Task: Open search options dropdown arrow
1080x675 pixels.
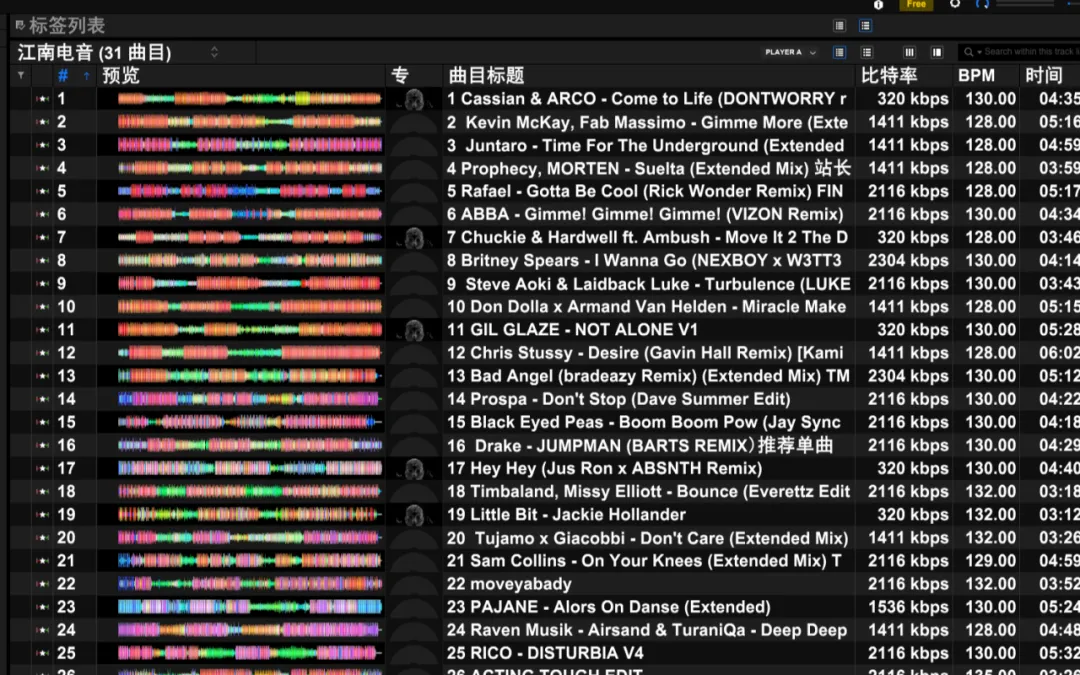Action: (979, 52)
